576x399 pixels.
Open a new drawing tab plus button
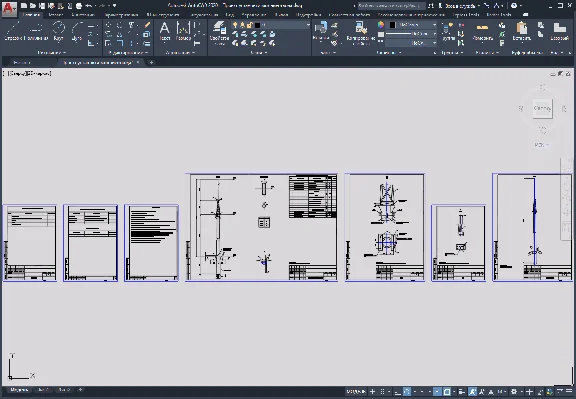tap(151, 62)
